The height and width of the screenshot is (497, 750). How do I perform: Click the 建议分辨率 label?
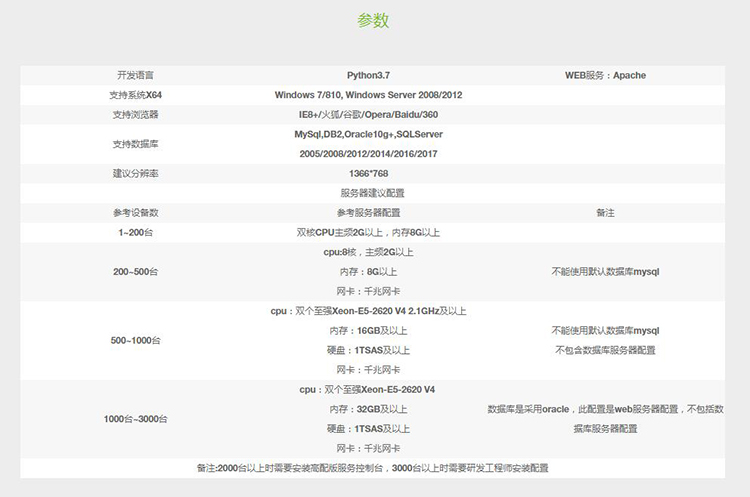tap(135, 173)
